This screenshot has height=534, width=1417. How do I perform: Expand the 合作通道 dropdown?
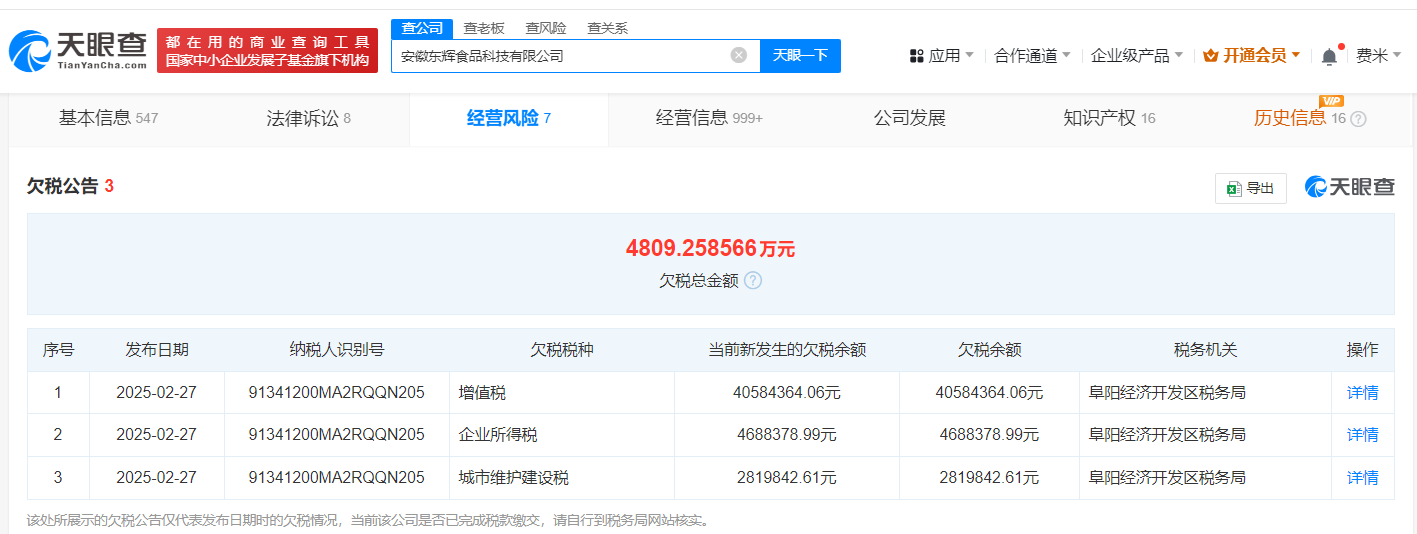tap(1032, 56)
